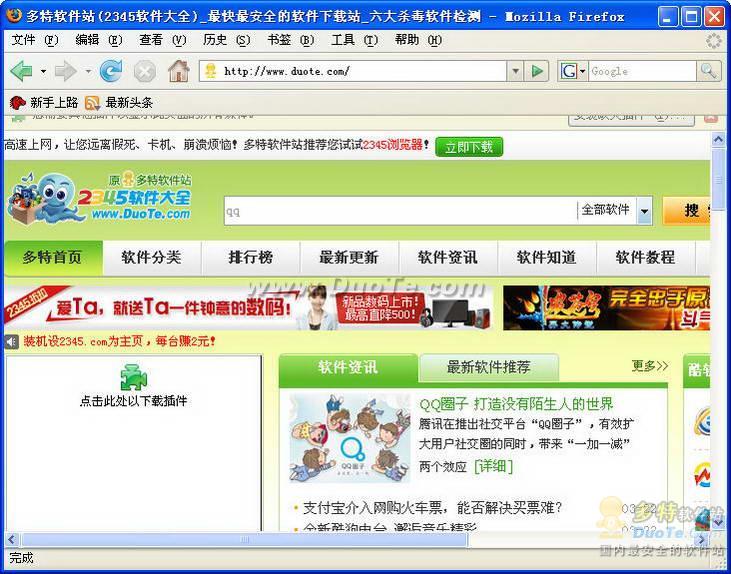Go to the home page icon
Screen dimensions: 731x574
[x=179, y=71]
